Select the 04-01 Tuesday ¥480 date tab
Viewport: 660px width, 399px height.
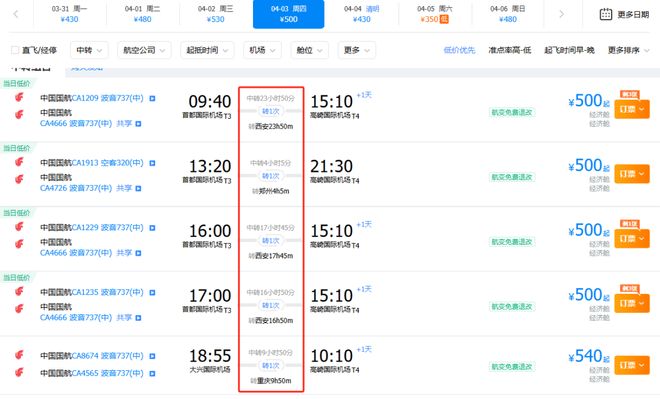click(x=142, y=14)
